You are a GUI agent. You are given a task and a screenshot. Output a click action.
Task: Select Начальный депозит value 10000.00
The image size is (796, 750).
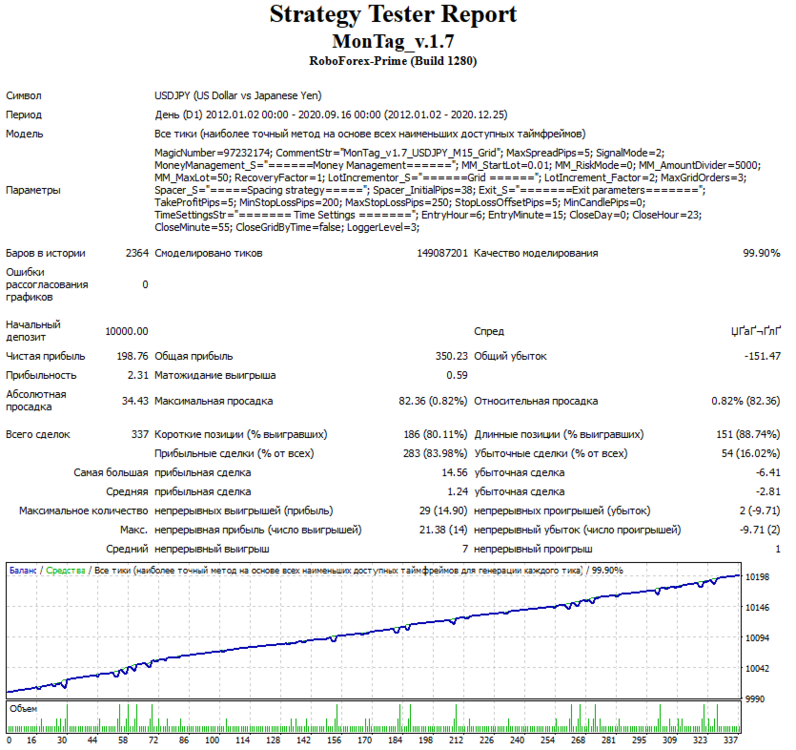click(x=126, y=331)
